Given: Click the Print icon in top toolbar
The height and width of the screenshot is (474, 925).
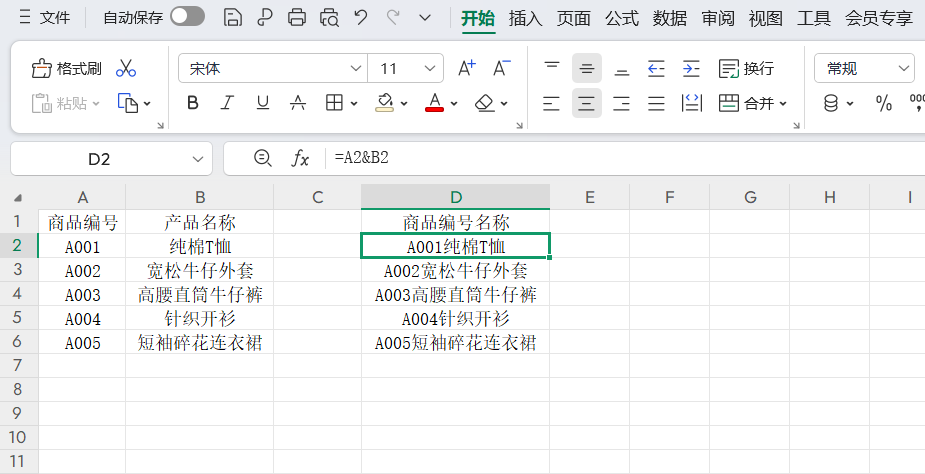Looking at the screenshot, I should point(297,17).
